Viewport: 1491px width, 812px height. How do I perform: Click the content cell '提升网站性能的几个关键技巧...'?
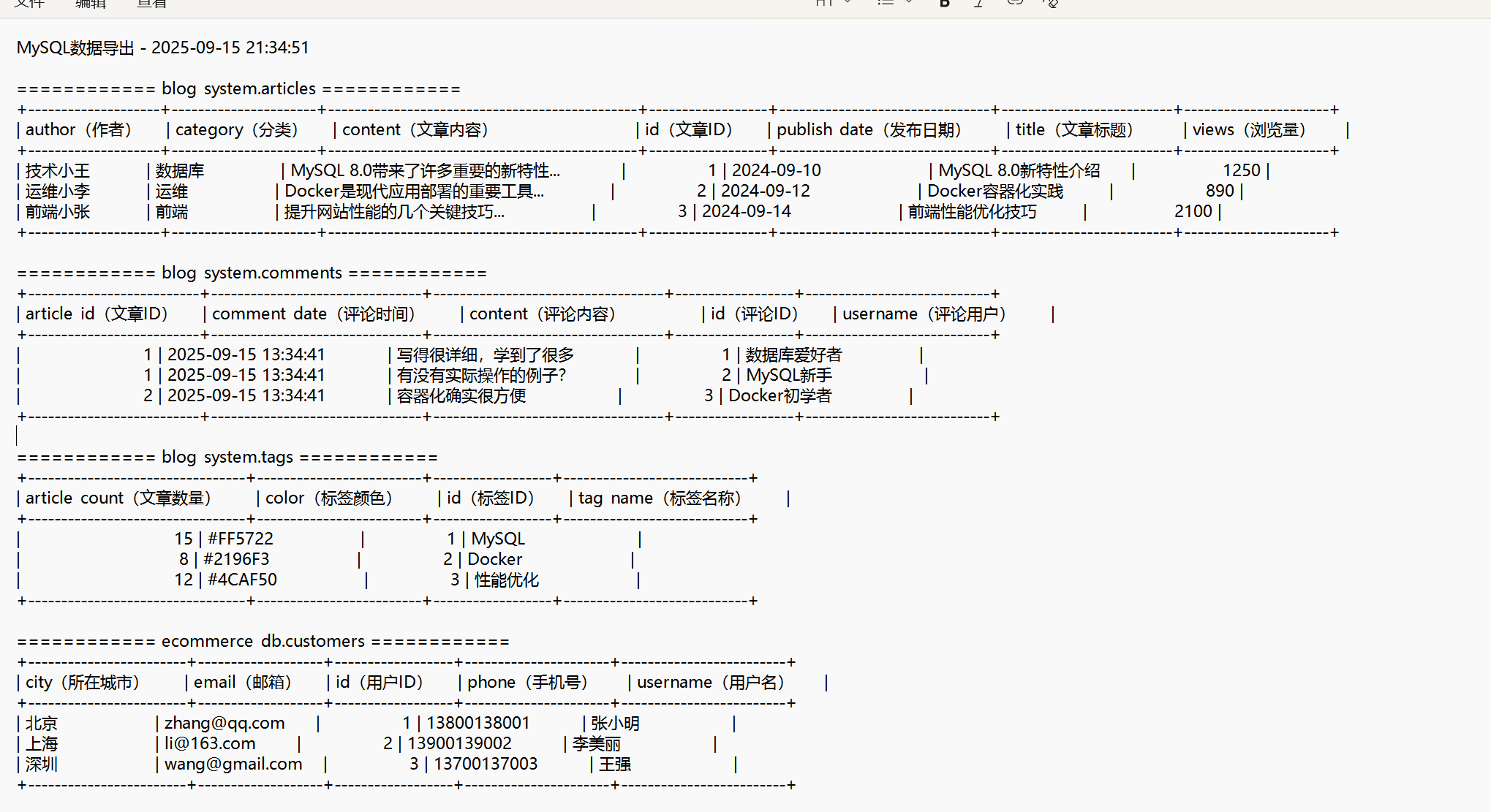click(x=394, y=211)
